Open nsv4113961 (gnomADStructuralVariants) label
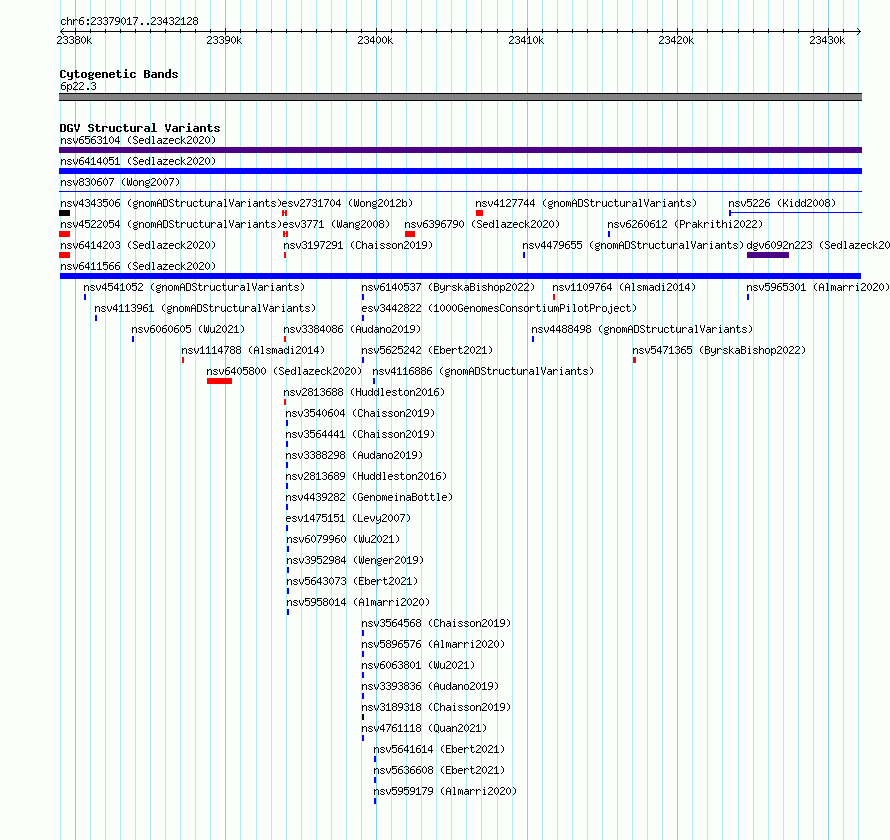 pyautogui.click(x=205, y=308)
